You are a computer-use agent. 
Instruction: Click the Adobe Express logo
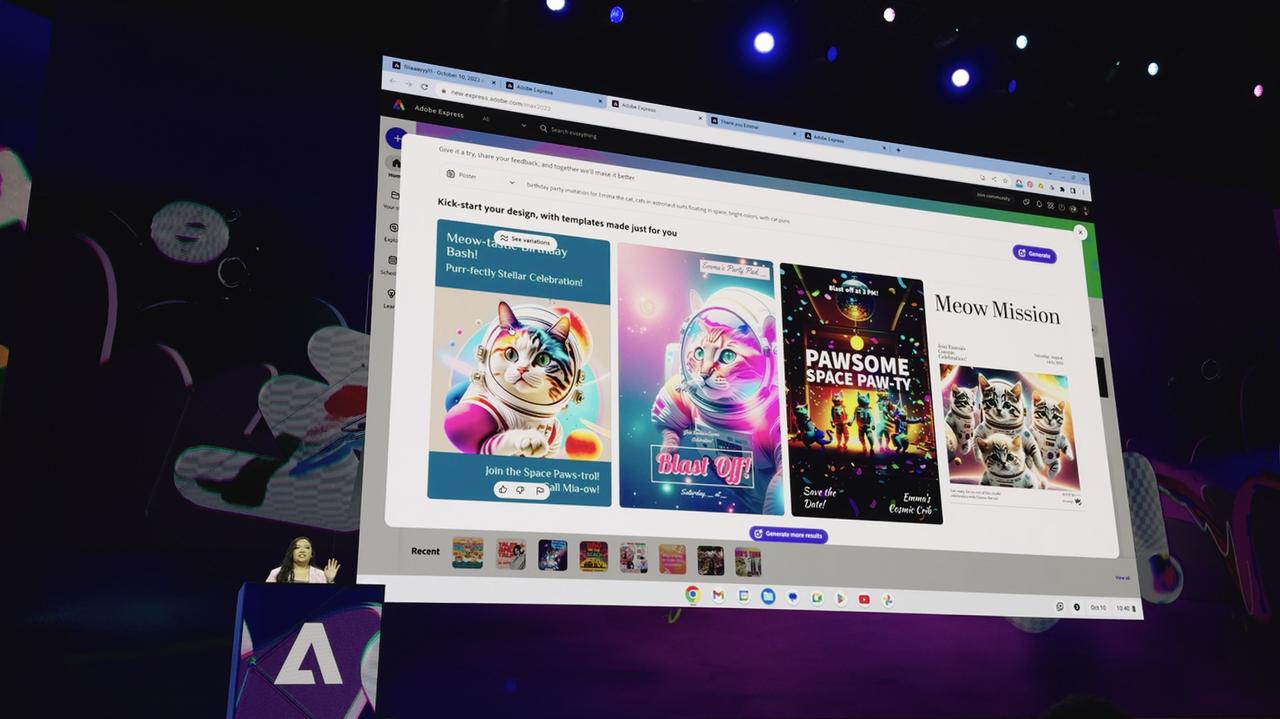tap(399, 105)
